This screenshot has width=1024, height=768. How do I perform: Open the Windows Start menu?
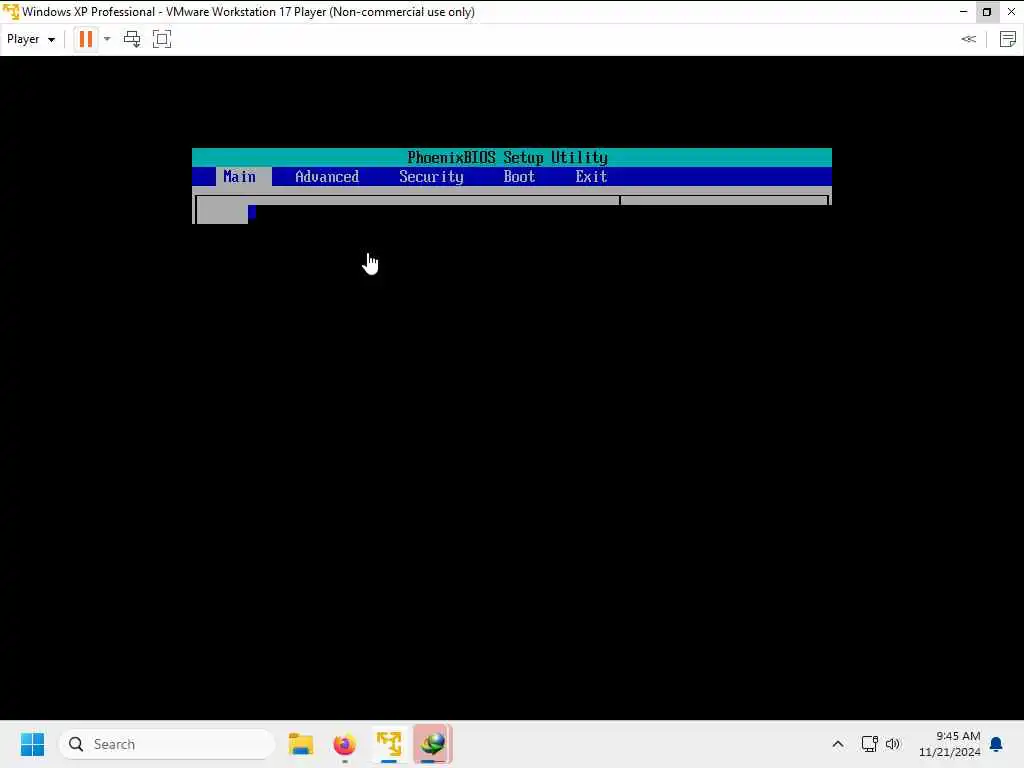(x=32, y=744)
